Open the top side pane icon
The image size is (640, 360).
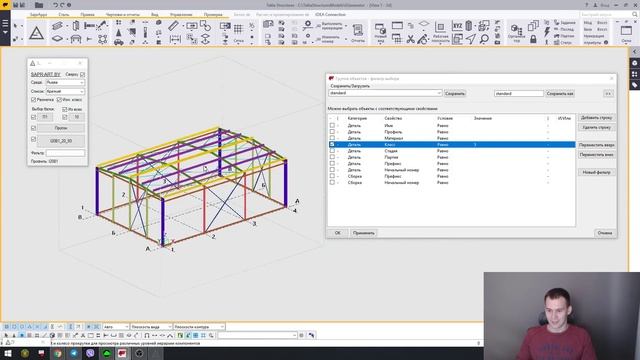[634, 63]
